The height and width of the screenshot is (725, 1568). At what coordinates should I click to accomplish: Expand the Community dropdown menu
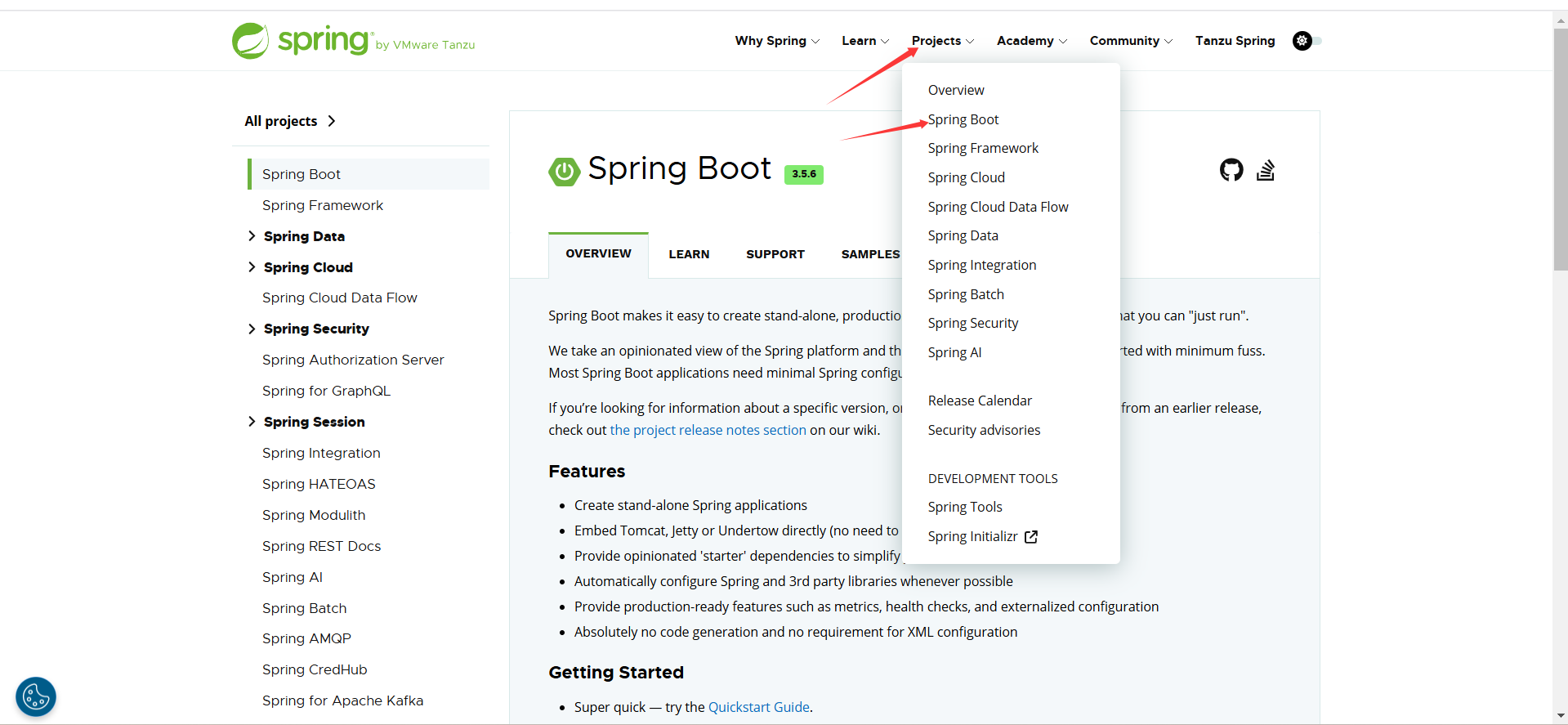click(x=1131, y=41)
